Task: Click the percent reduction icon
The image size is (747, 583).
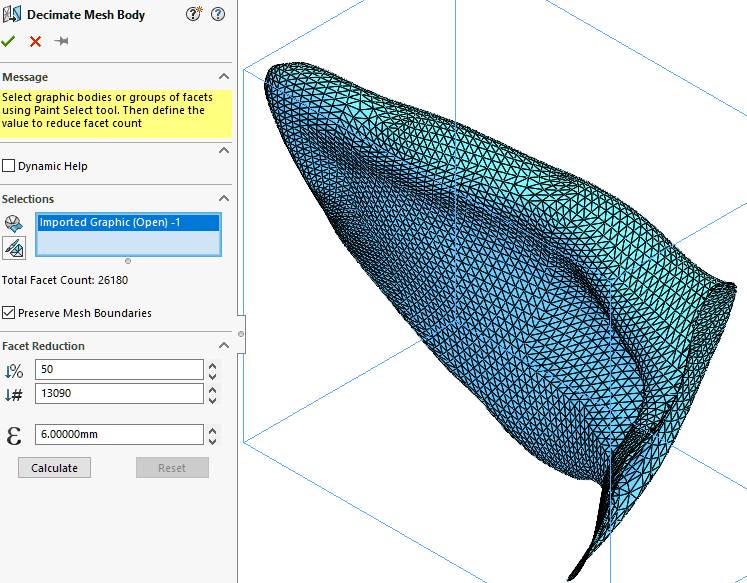Action: pyautogui.click(x=14, y=371)
